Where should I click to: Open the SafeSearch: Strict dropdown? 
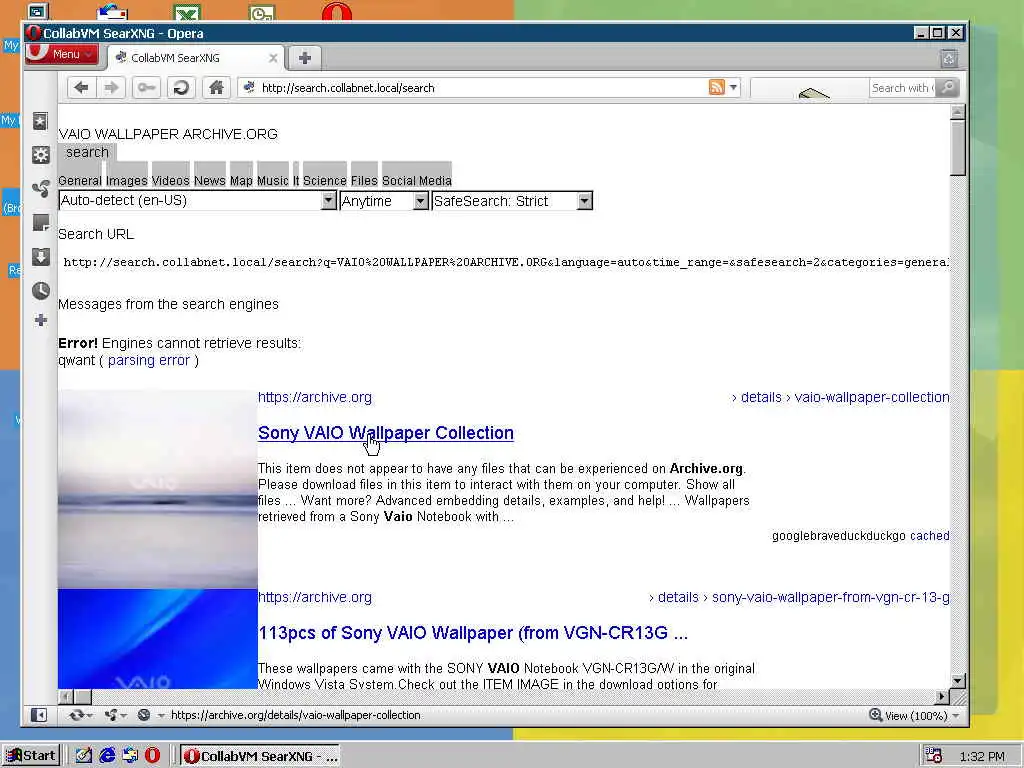pos(512,200)
